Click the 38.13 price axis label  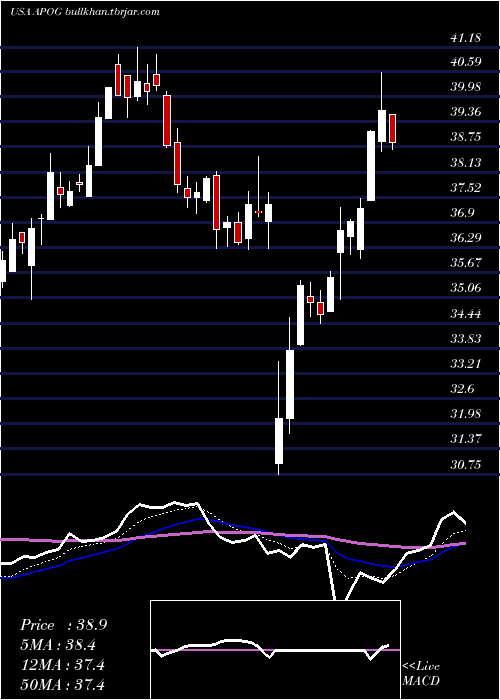pos(466,162)
